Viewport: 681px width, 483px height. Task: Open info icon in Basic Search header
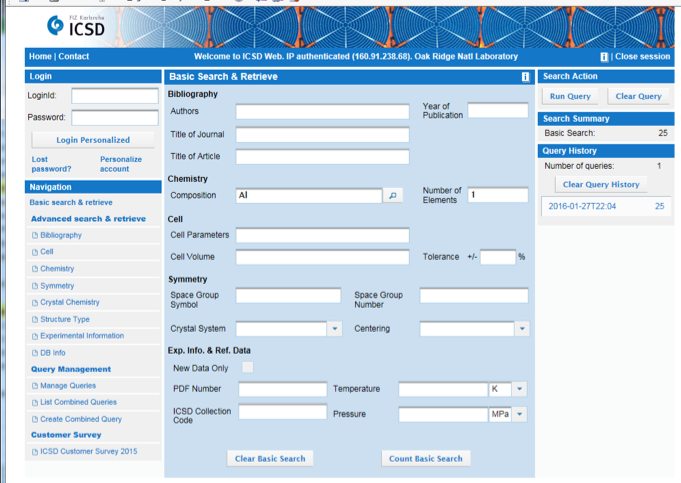tap(525, 76)
